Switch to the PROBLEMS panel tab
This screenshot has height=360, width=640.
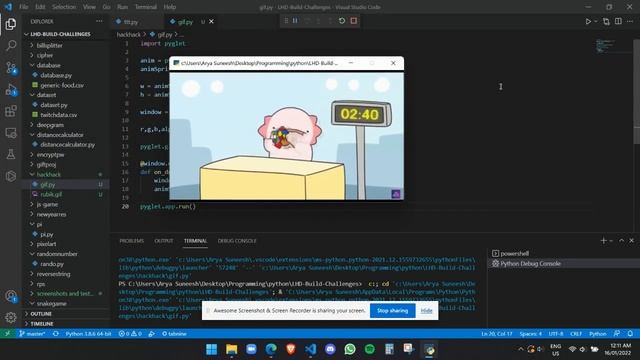pyautogui.click(x=131, y=241)
